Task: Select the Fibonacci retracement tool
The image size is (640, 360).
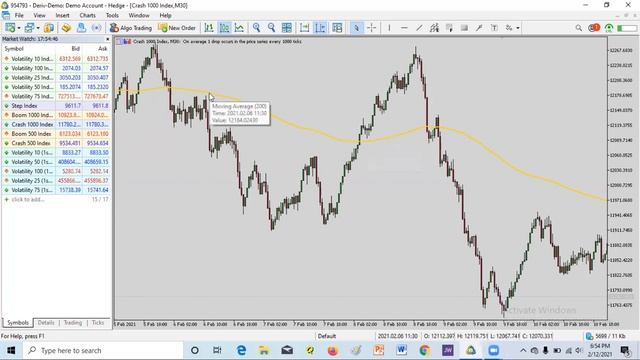Action: tap(449, 28)
